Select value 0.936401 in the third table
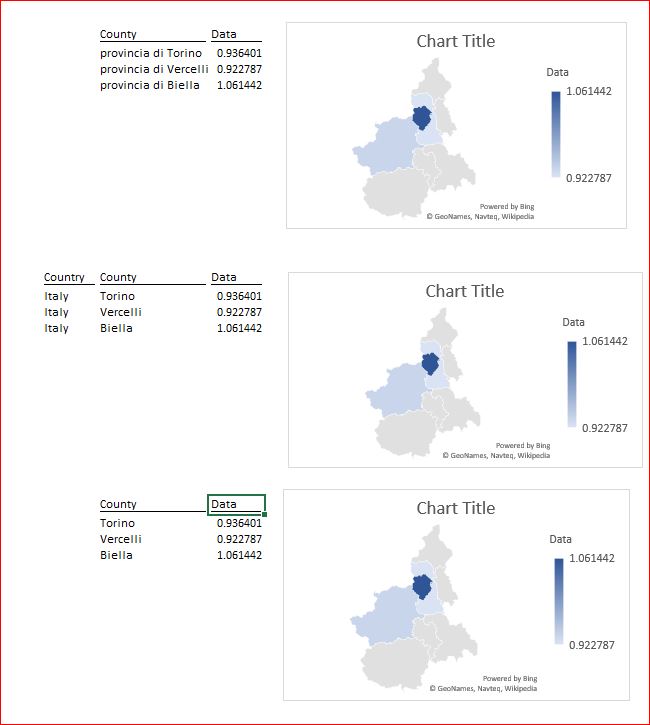650x725 pixels. [239, 523]
